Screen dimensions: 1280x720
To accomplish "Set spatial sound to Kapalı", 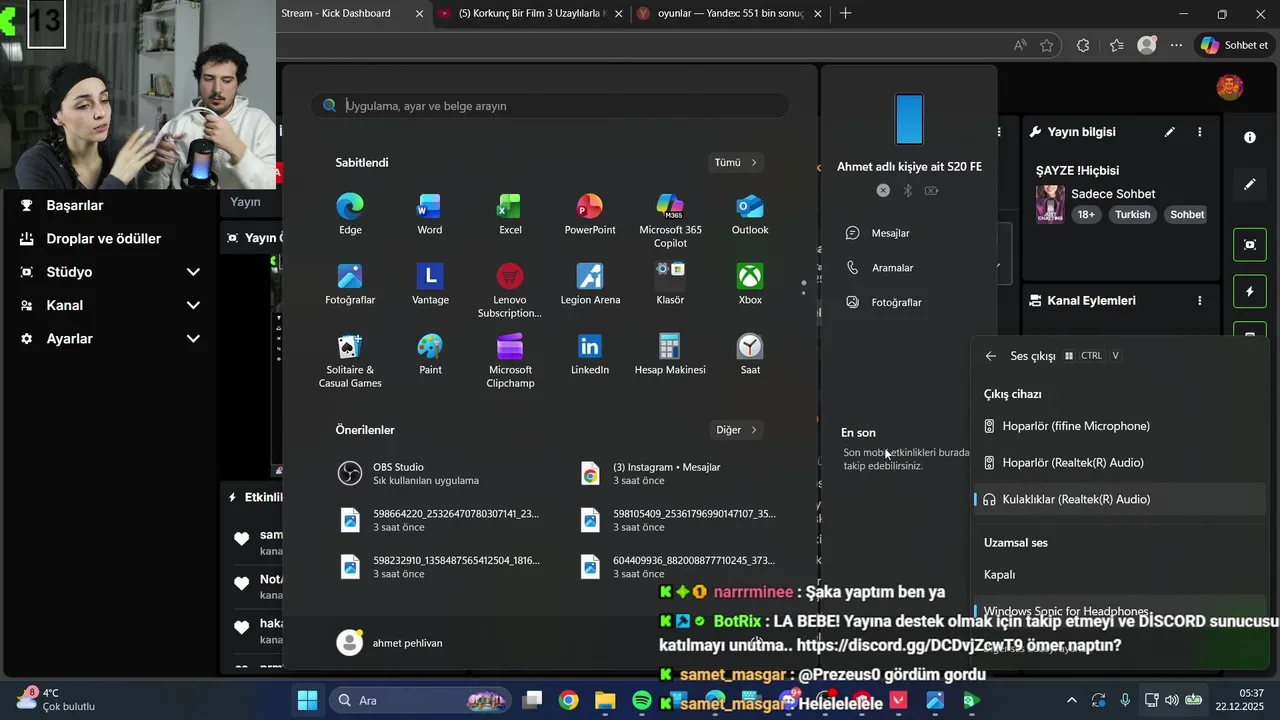I will point(1120,575).
